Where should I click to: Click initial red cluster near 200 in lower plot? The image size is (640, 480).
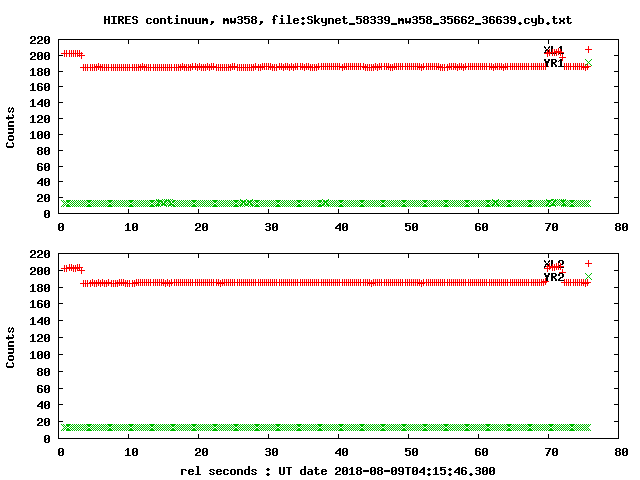[x=73, y=268]
